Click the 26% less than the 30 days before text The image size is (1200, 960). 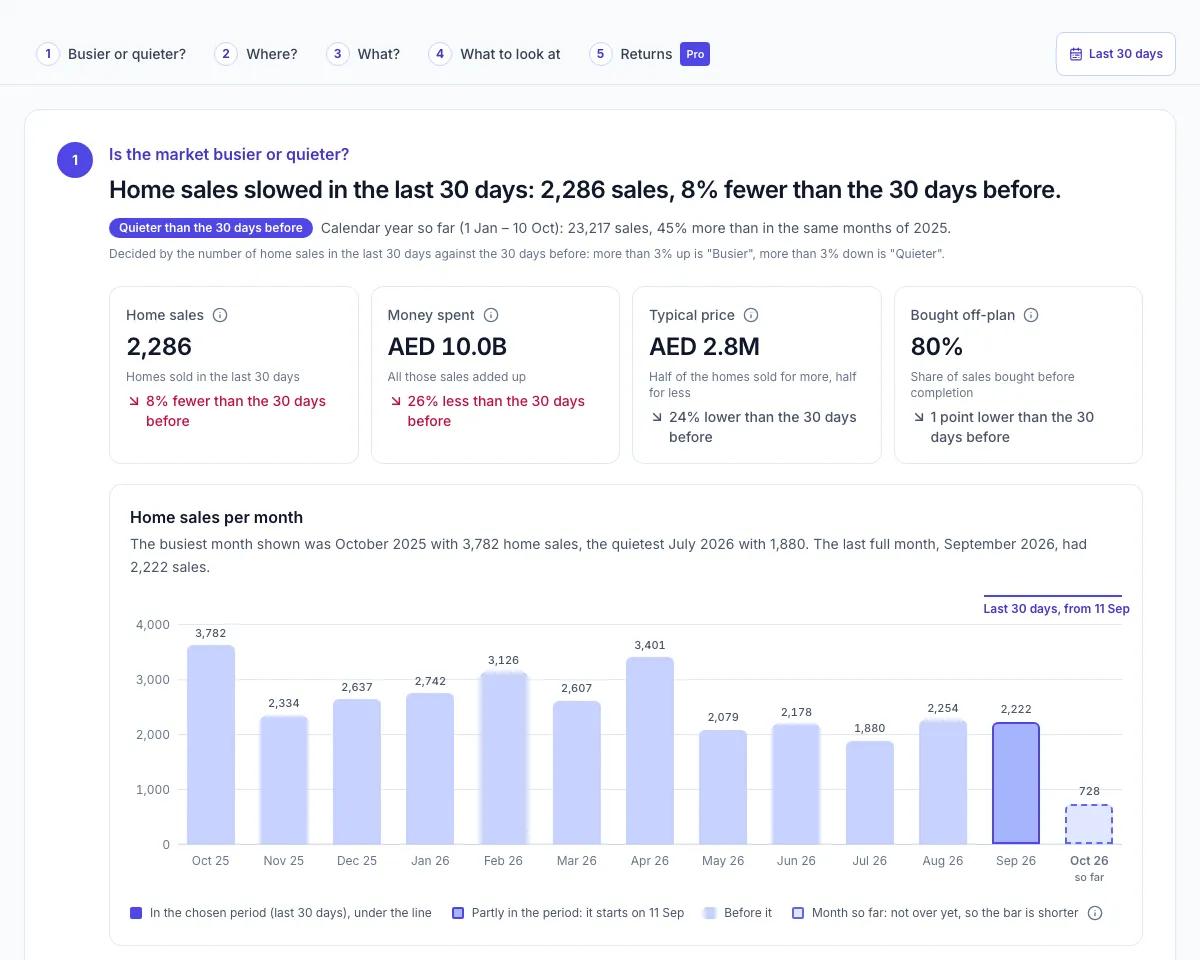pos(496,411)
